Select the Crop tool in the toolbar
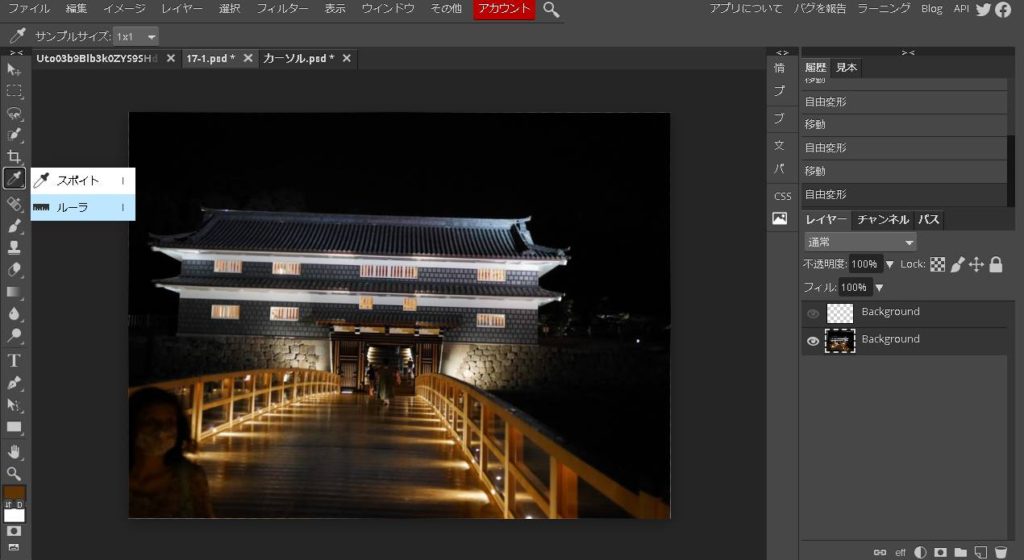 coord(14,157)
